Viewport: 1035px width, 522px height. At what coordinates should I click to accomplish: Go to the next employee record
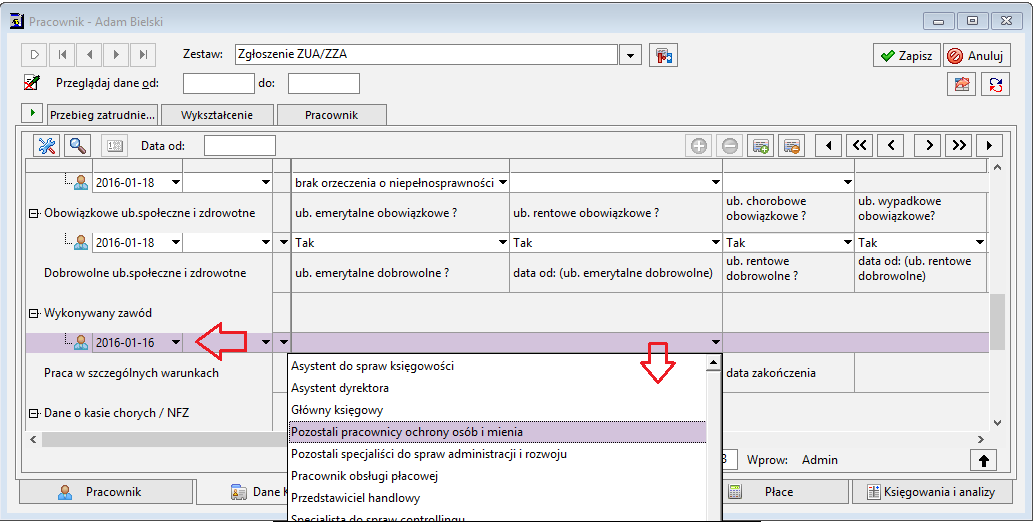[116, 55]
